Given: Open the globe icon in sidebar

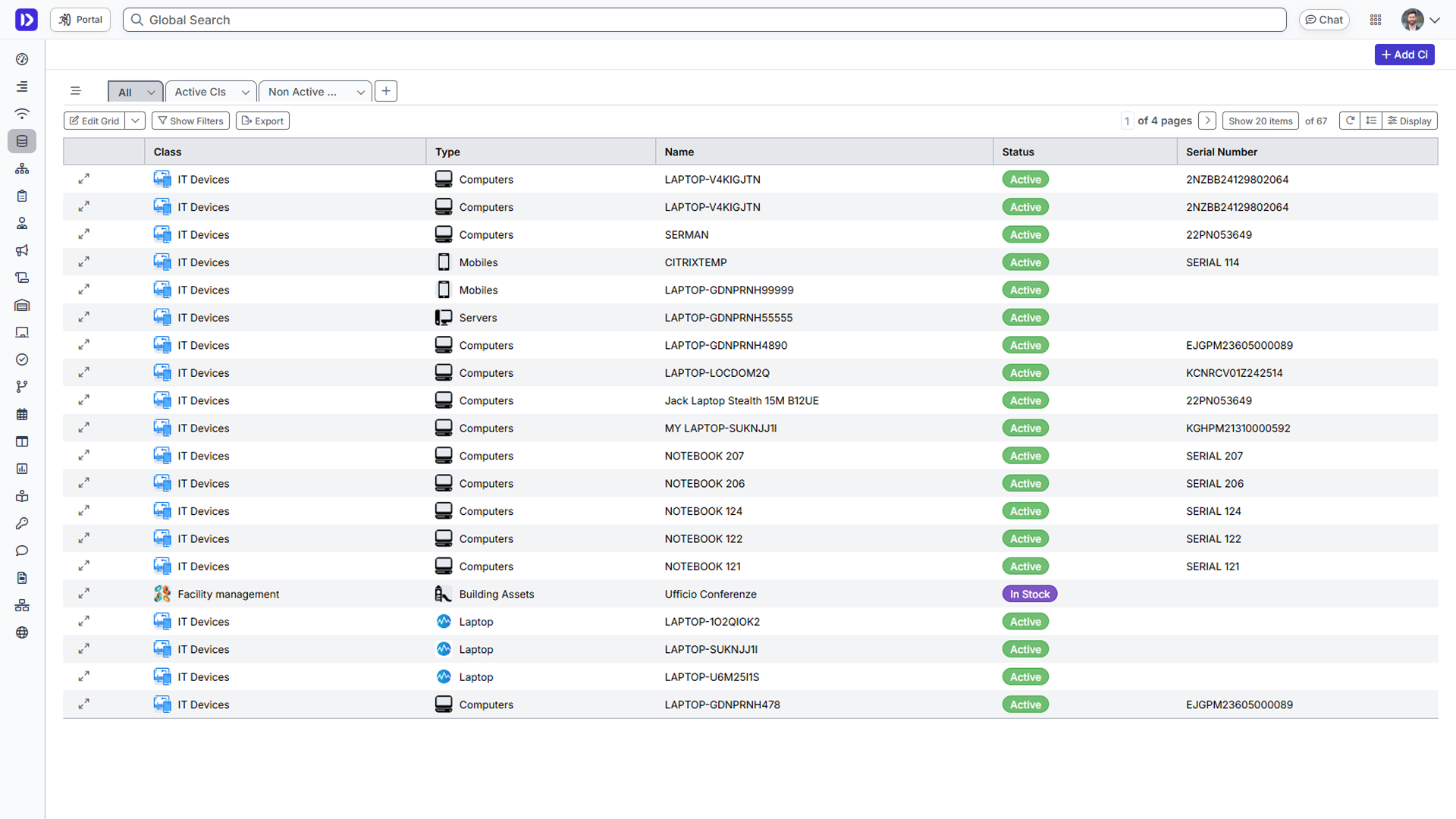Looking at the screenshot, I should (22, 632).
